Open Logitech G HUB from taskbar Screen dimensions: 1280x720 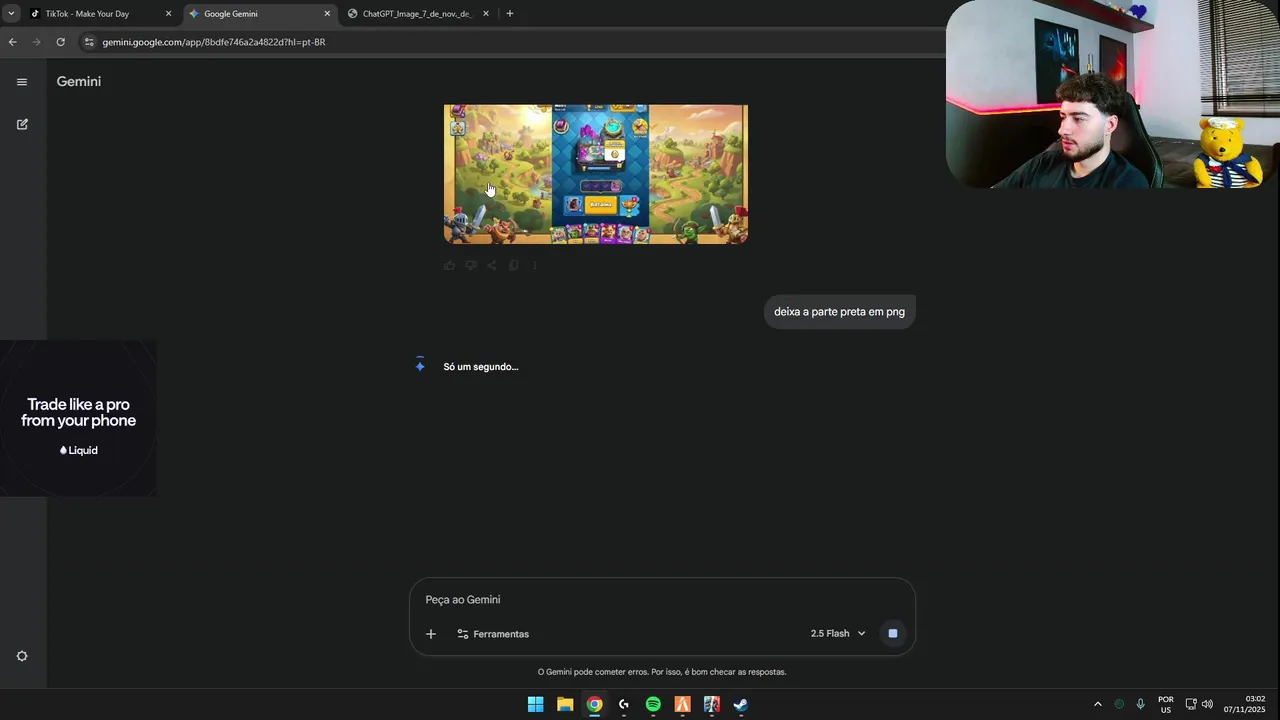pos(624,704)
